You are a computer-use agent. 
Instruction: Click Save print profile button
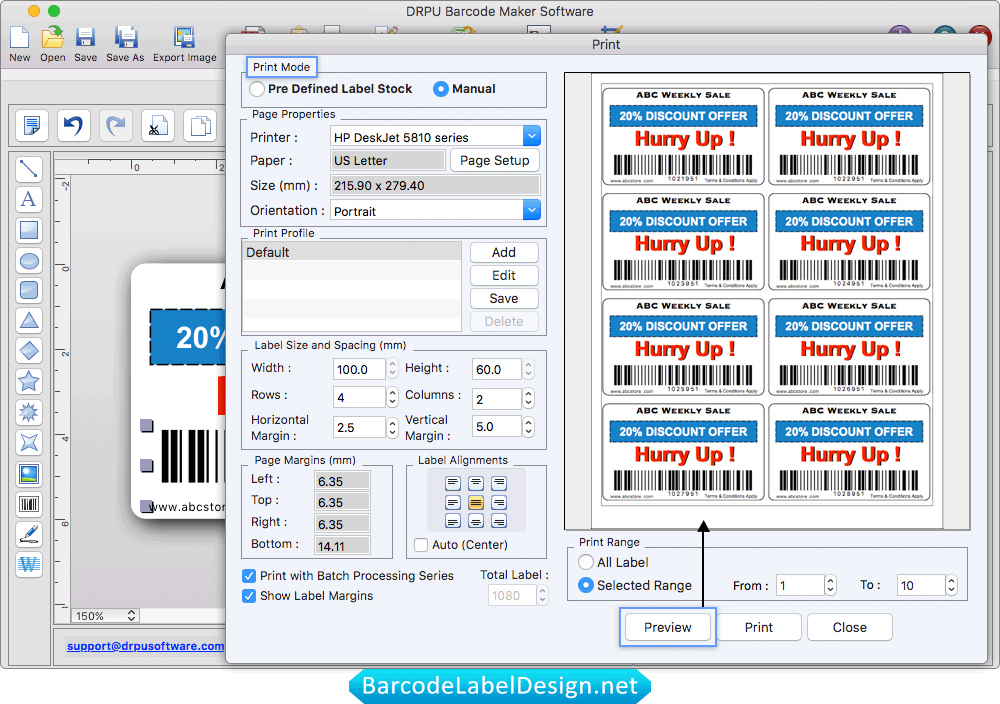[x=504, y=298]
